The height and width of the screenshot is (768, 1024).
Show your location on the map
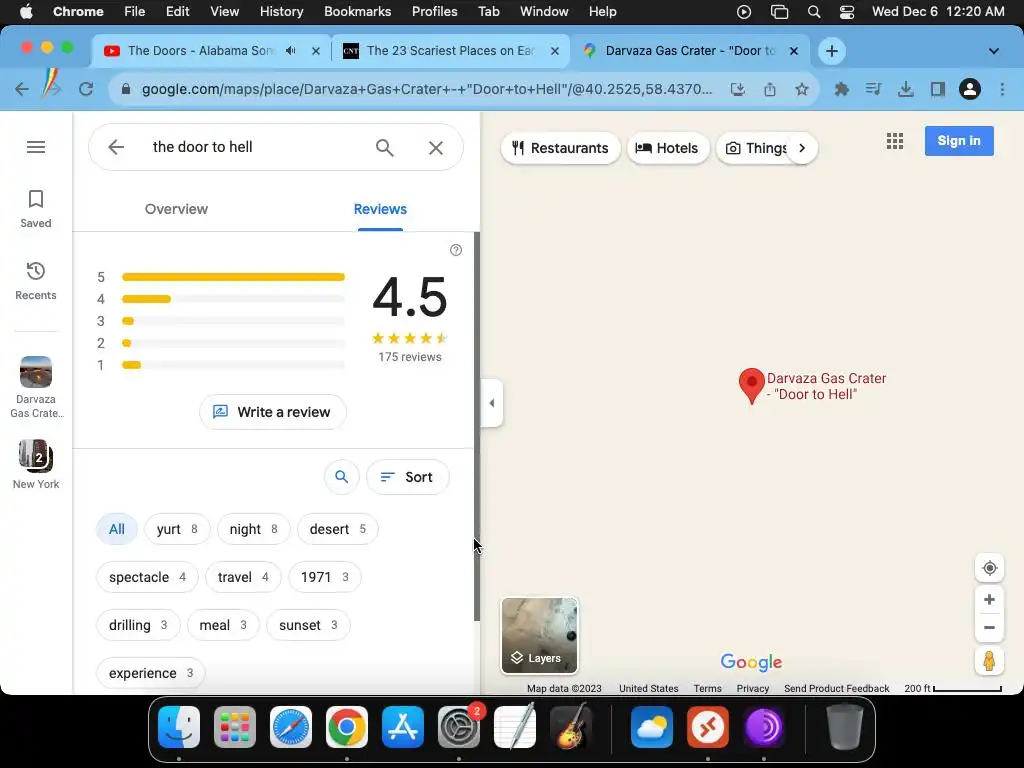pyautogui.click(x=989, y=568)
